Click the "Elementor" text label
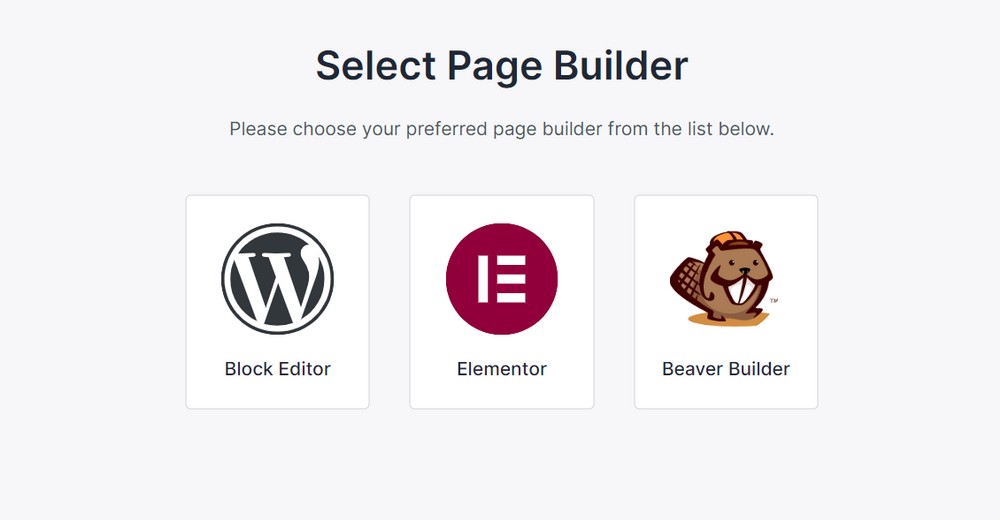 (x=501, y=369)
